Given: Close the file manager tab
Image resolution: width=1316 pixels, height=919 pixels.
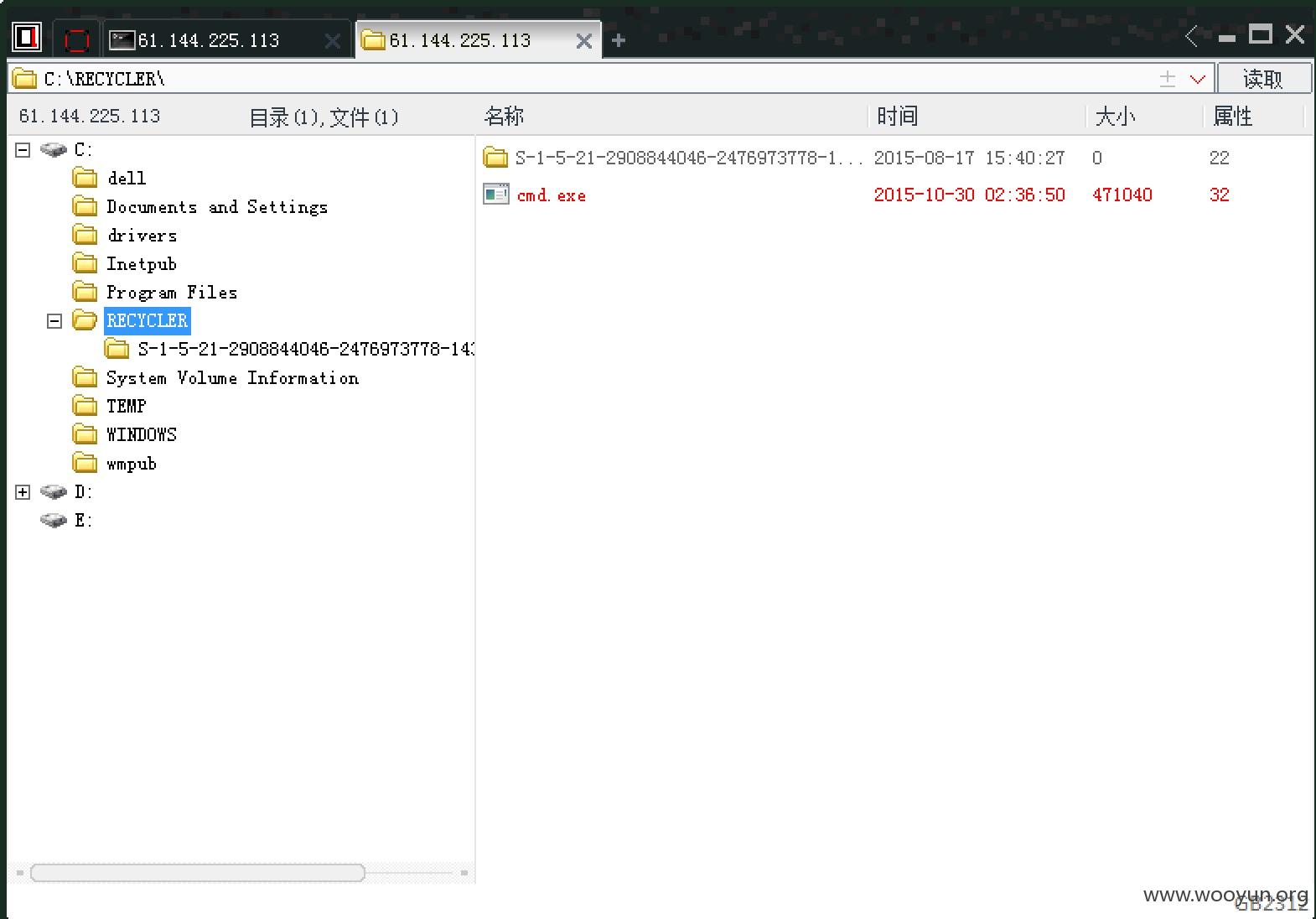Looking at the screenshot, I should pos(584,41).
